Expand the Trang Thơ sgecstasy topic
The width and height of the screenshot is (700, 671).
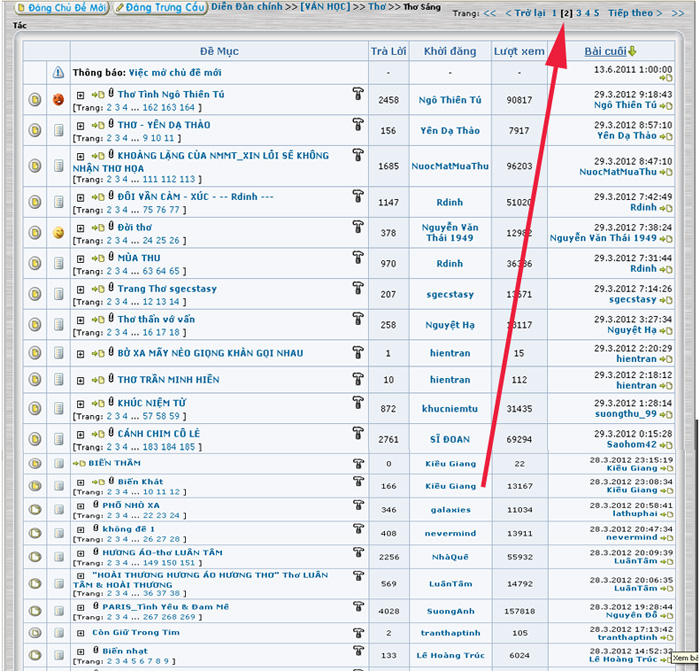click(x=80, y=290)
